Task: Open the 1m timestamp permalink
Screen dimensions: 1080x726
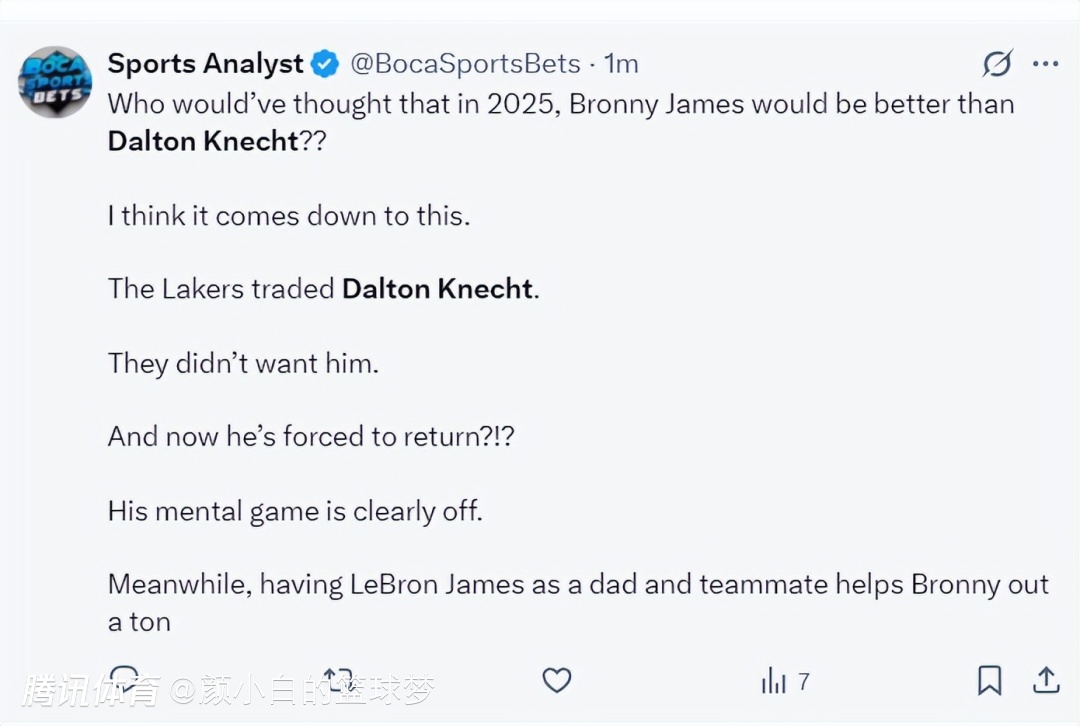Action: tap(621, 64)
